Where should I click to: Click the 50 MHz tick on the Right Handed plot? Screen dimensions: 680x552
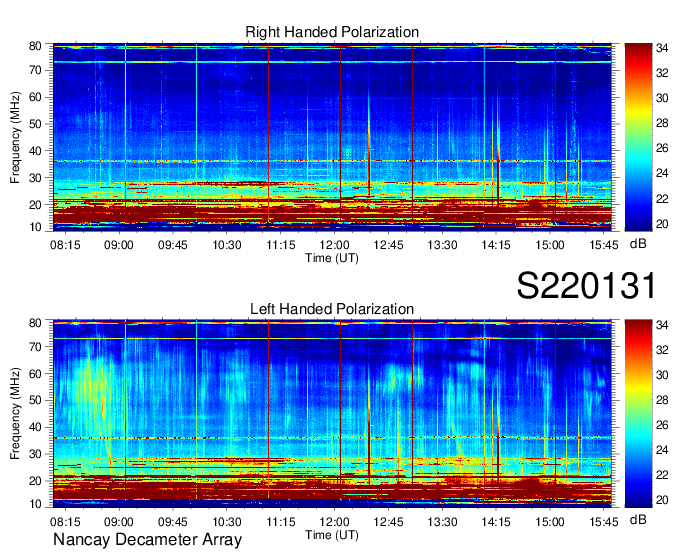[36, 124]
